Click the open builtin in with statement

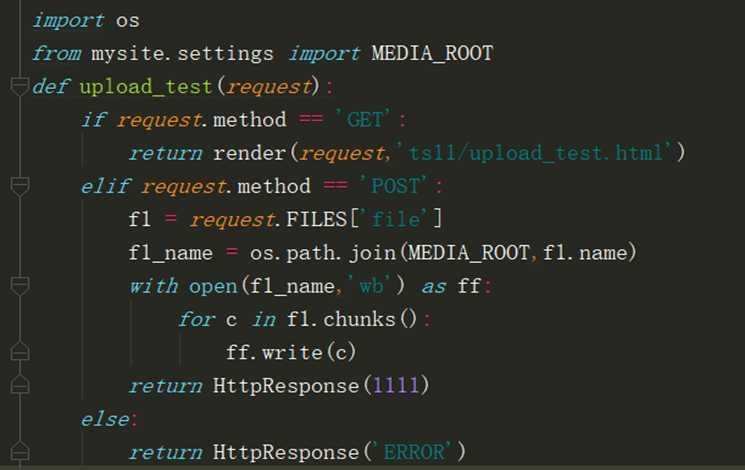213,287
